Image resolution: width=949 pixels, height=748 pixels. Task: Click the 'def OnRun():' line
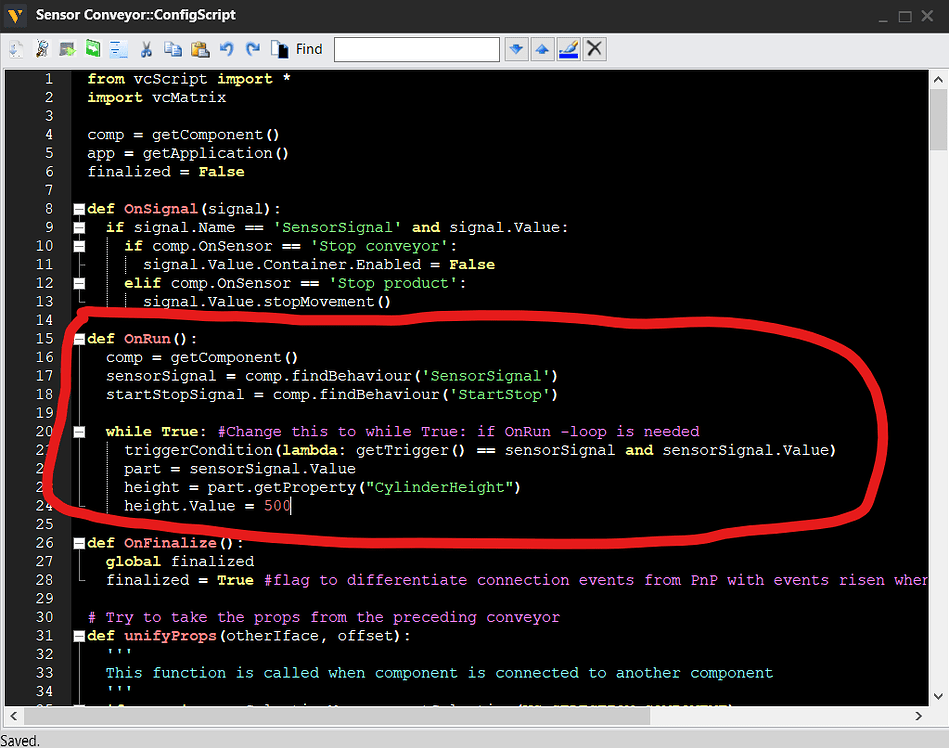pyautogui.click(x=142, y=339)
